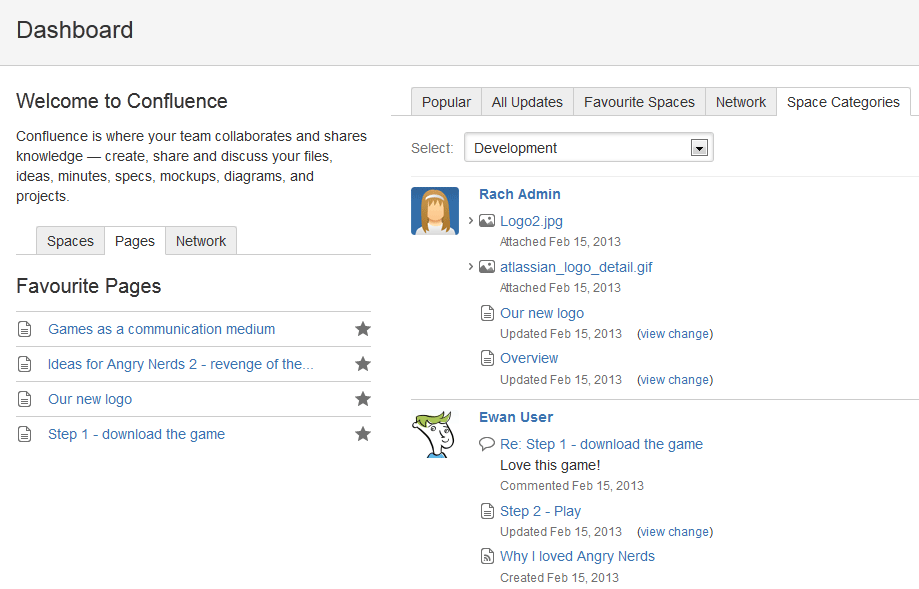This screenshot has height=589, width=919.
Task: Switch to the Spaces tab under Welcome section
Action: pos(69,240)
